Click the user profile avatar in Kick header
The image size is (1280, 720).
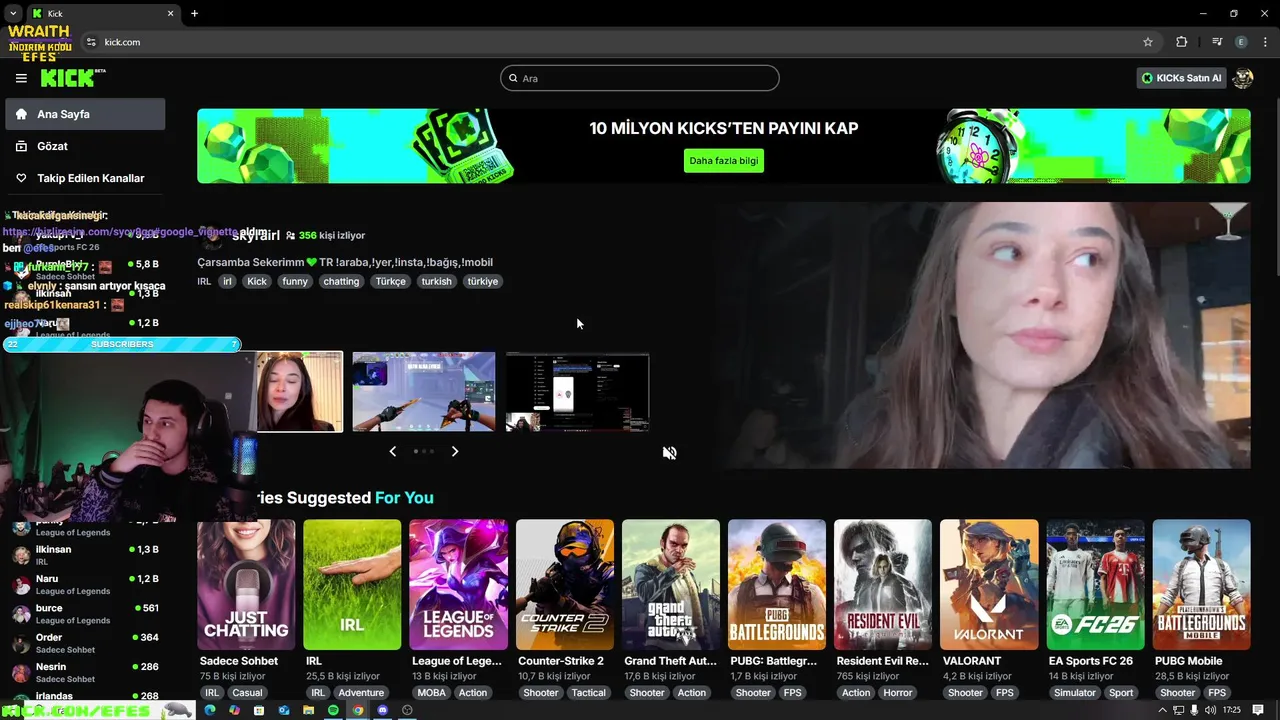(x=1243, y=78)
